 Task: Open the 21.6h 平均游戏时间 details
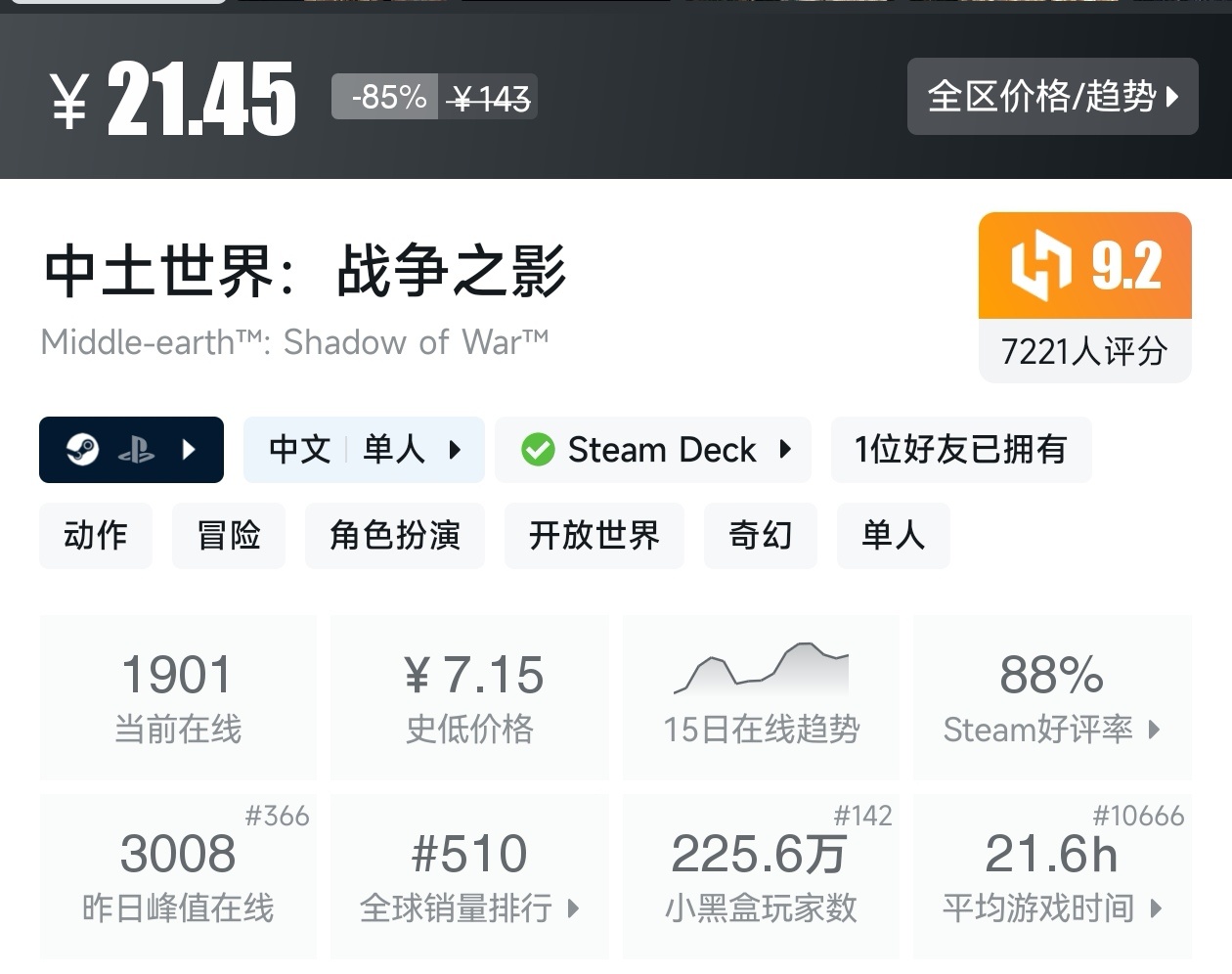click(x=1052, y=876)
